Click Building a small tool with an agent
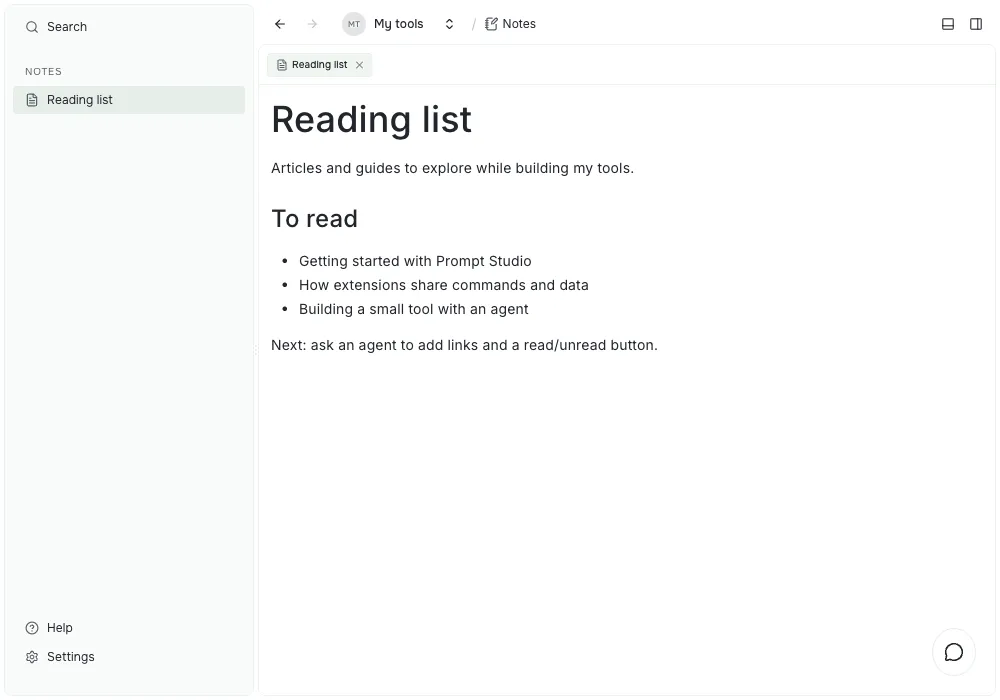Screen dimensions: 1000x700 coord(414,309)
